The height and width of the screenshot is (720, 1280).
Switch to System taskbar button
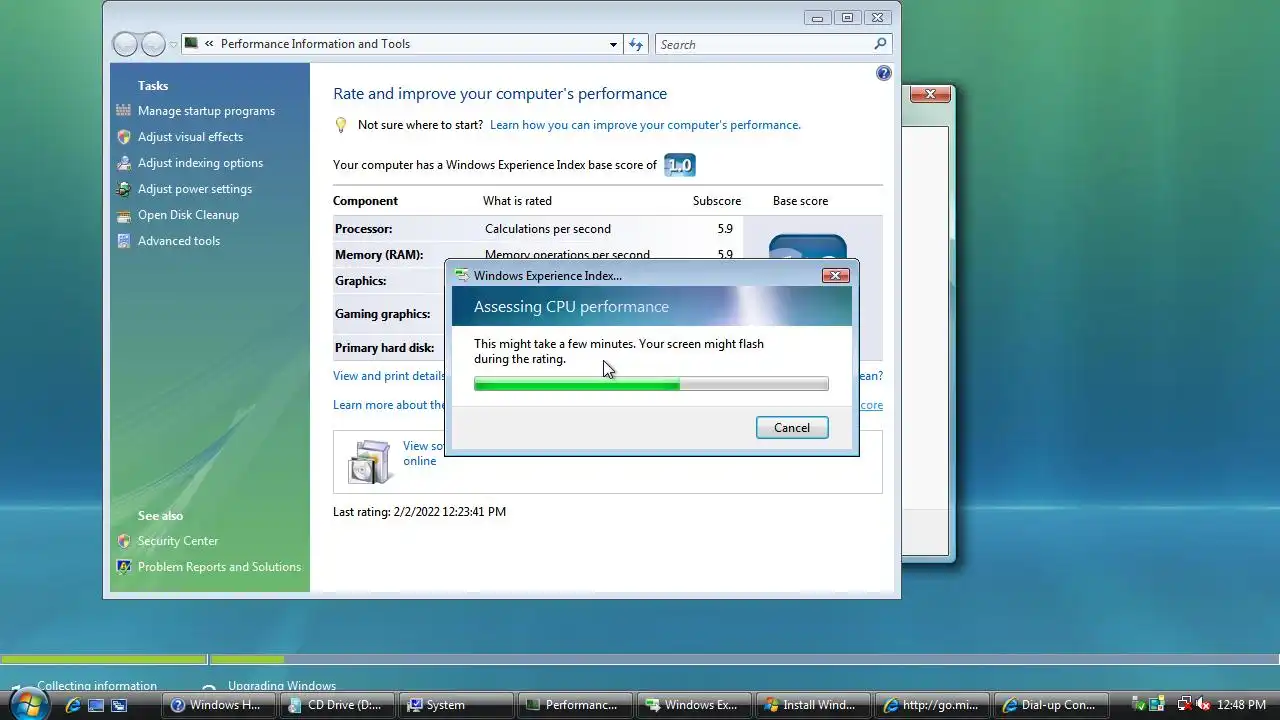click(455, 705)
